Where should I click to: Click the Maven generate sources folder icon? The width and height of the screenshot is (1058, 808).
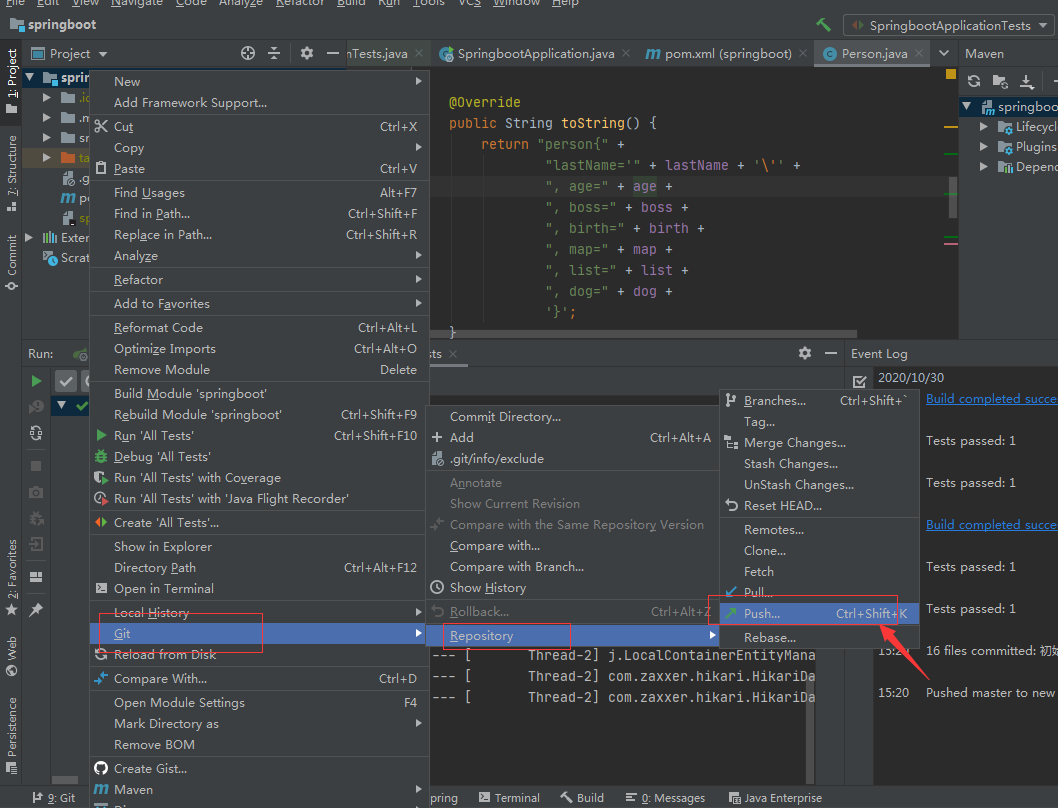[1000, 81]
